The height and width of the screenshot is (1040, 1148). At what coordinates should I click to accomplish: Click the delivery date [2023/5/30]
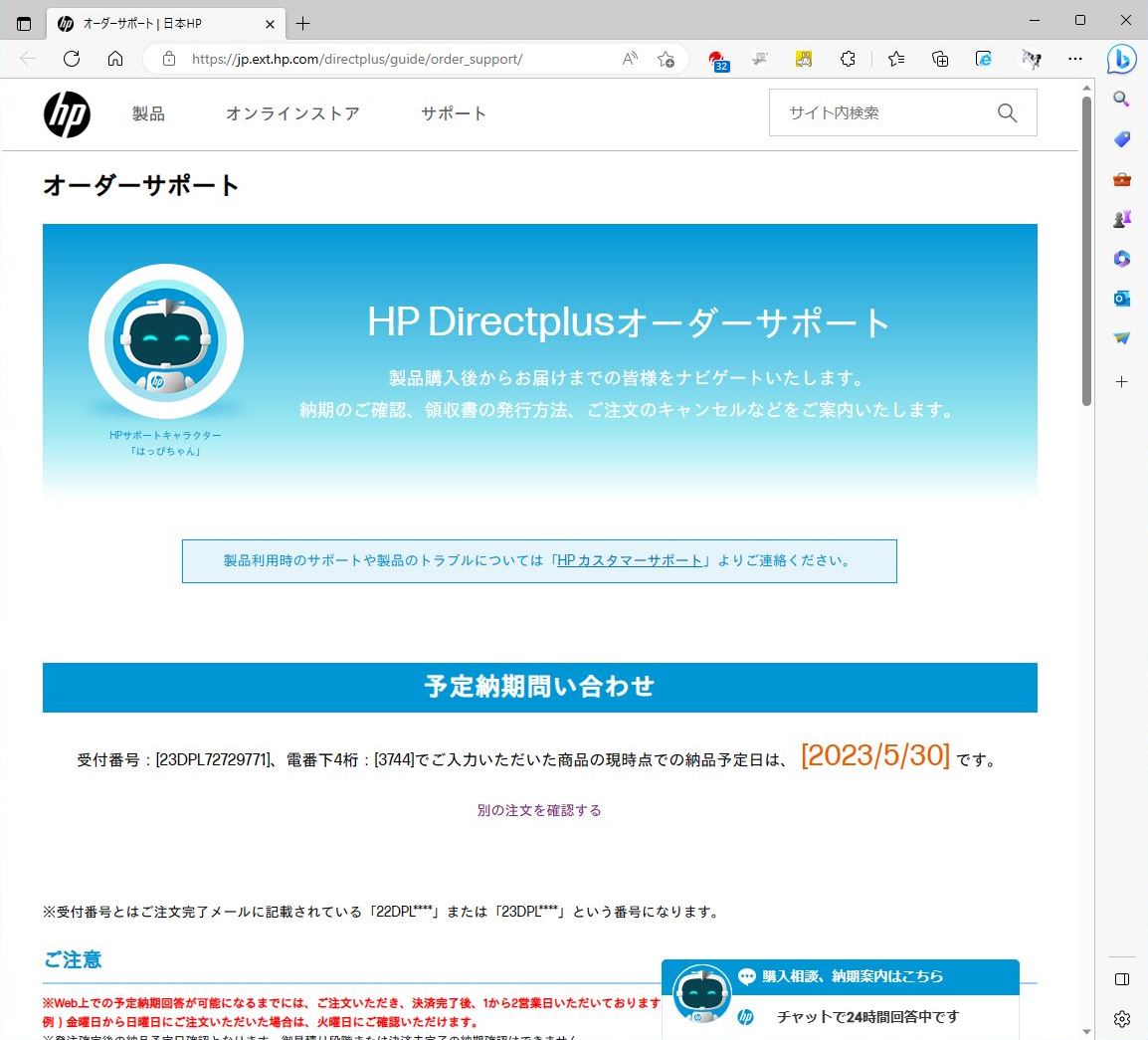pos(874,755)
